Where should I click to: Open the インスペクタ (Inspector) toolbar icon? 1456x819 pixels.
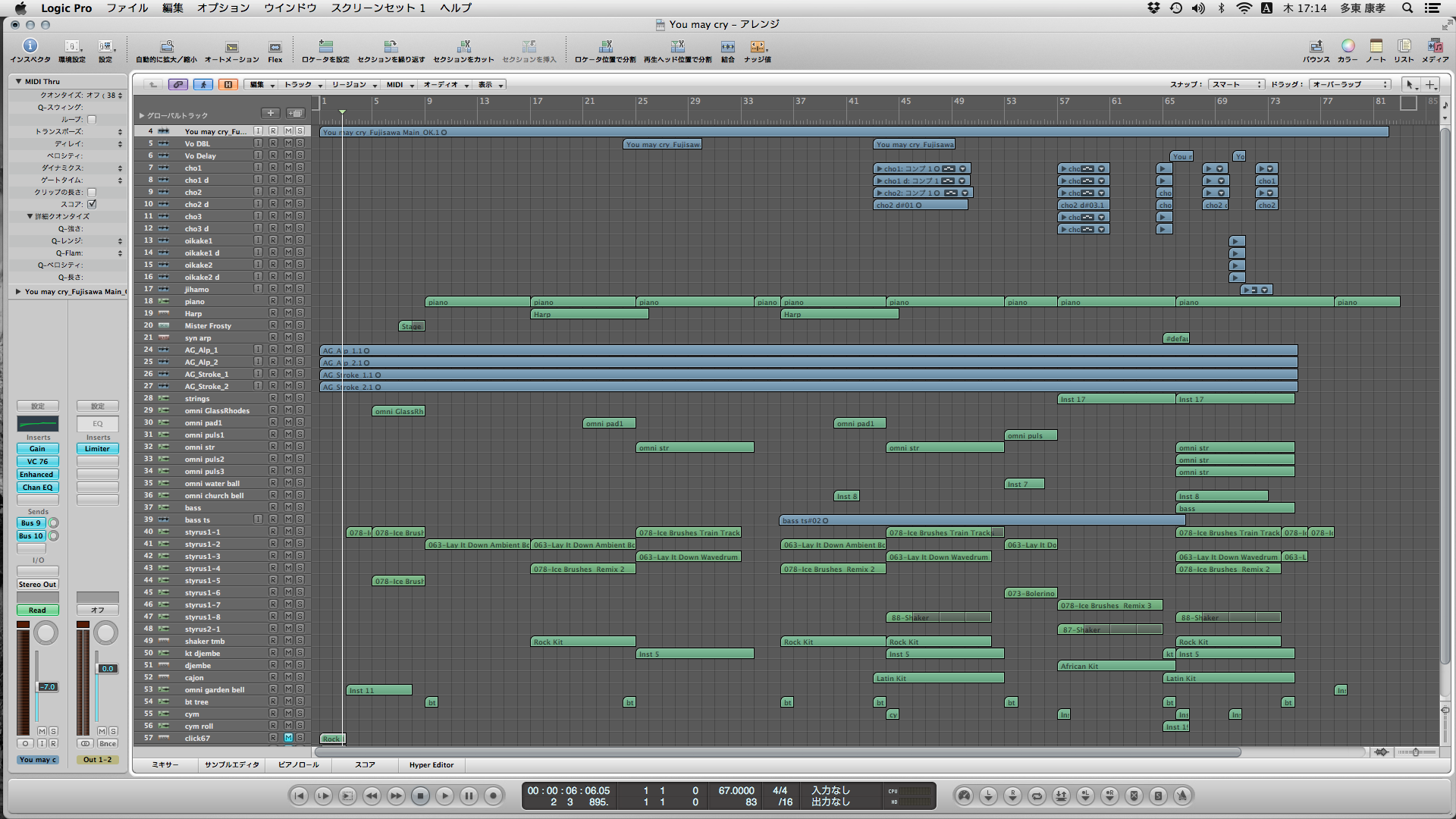[x=30, y=47]
